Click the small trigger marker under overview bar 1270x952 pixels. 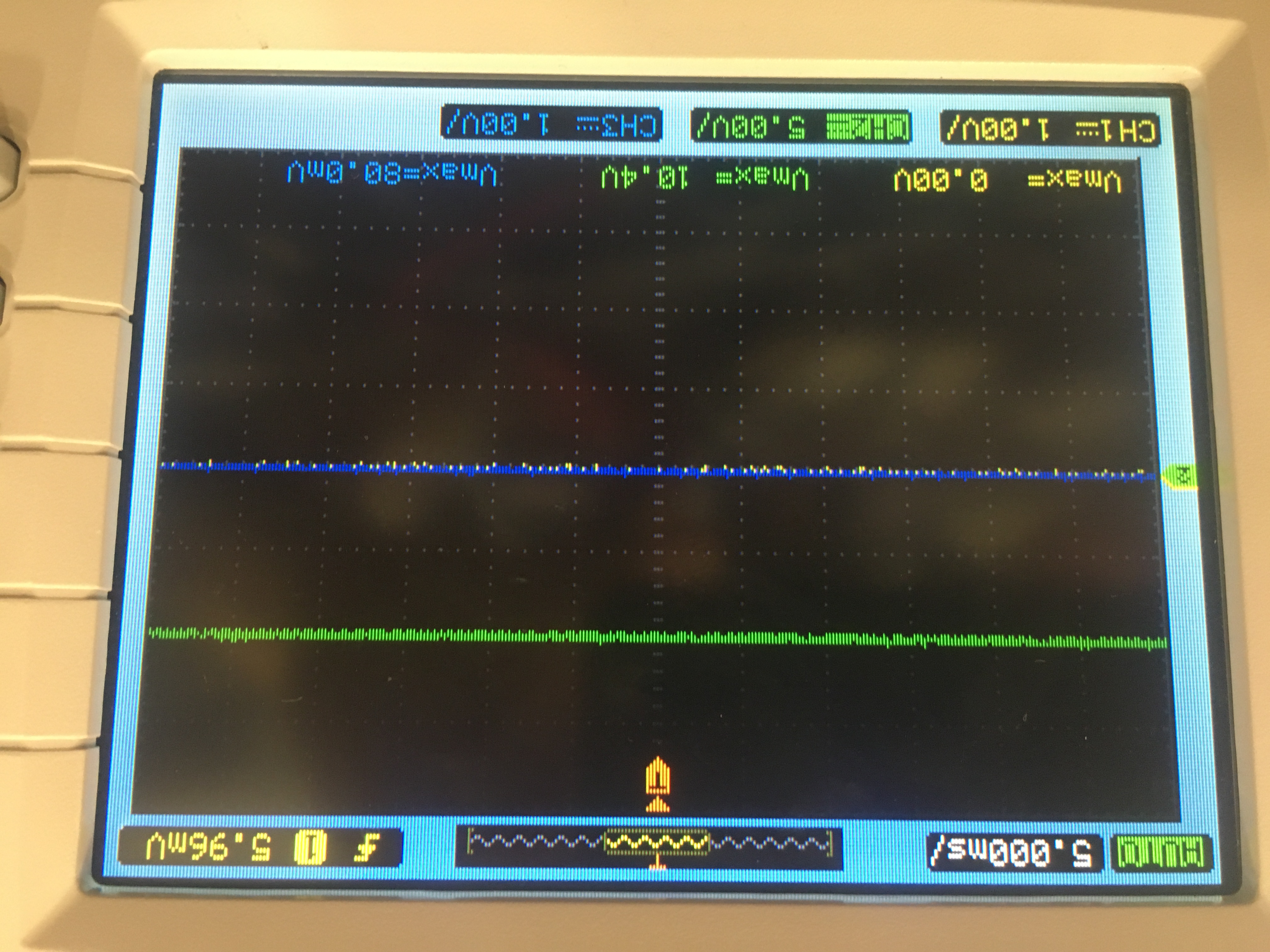coord(657,863)
